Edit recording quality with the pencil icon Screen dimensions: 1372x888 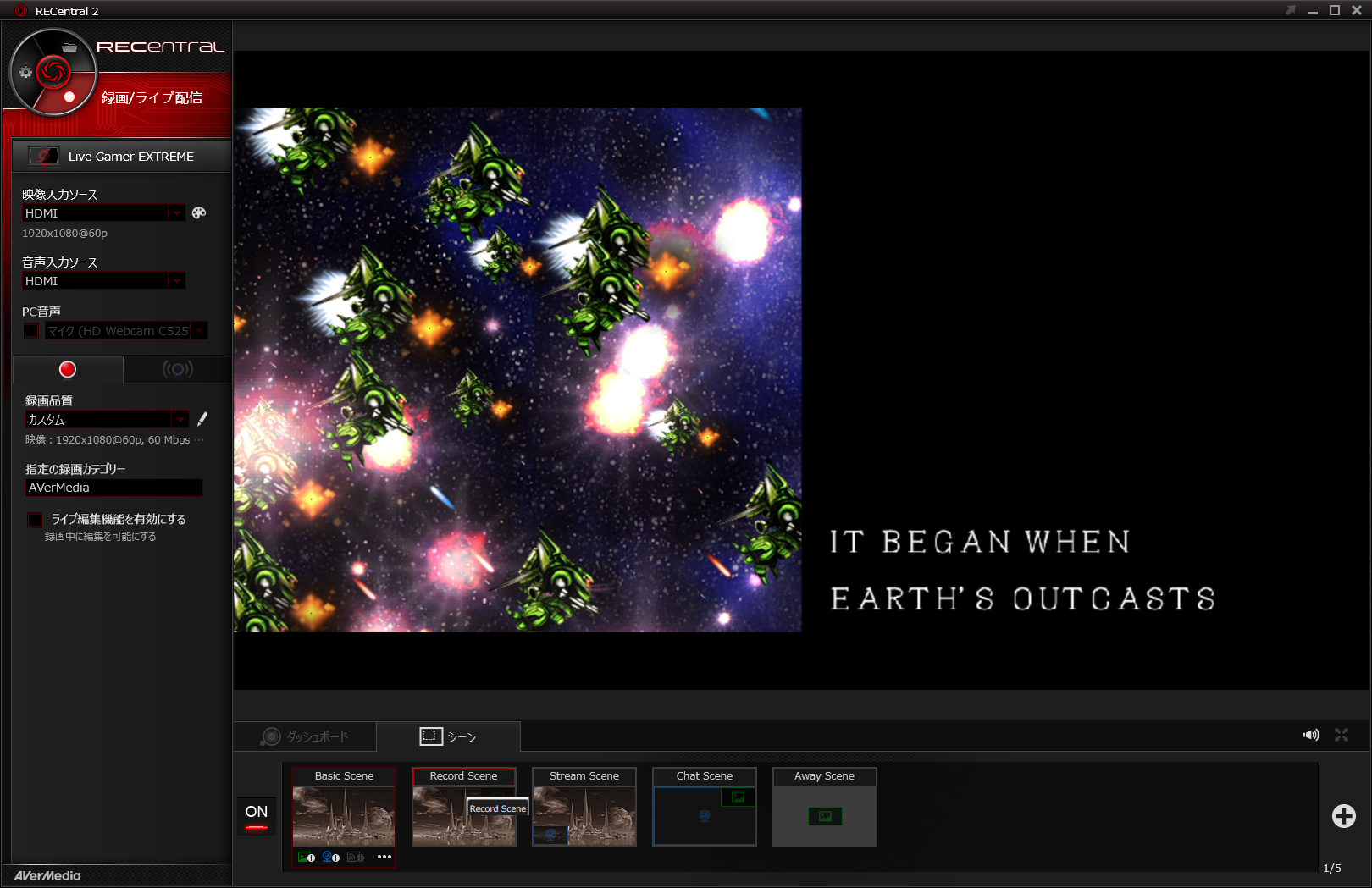[202, 419]
